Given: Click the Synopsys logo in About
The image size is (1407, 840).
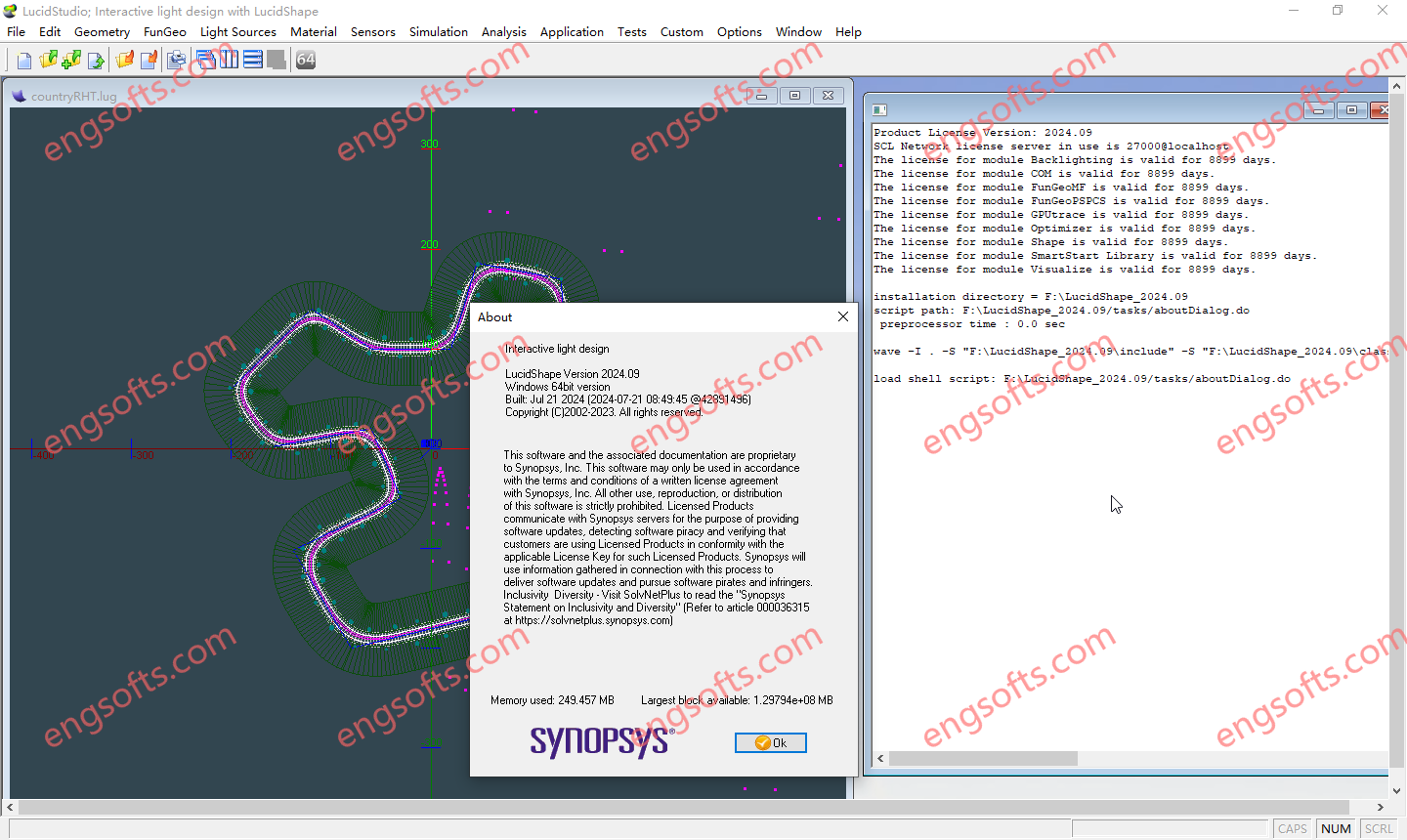Looking at the screenshot, I should (x=601, y=742).
